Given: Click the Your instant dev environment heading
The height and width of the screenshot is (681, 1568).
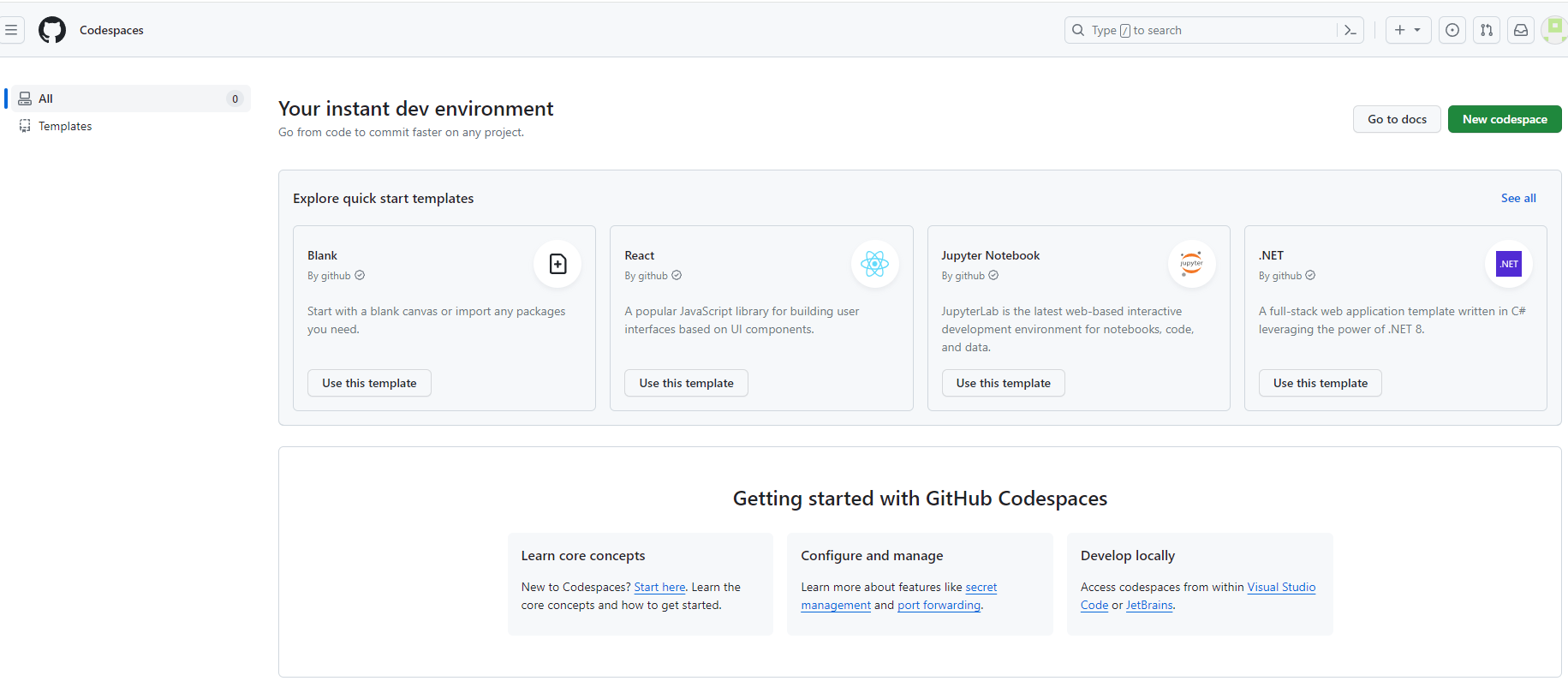Looking at the screenshot, I should [415, 109].
